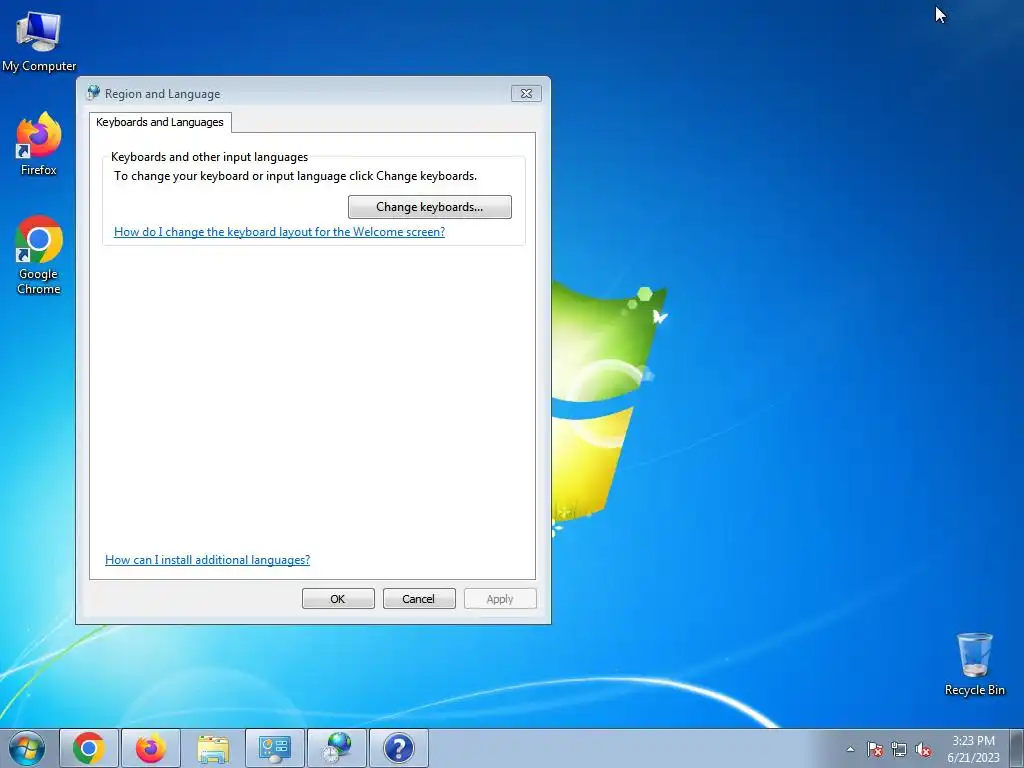1024x768 pixels.
Task: Open Welcome screen keyboard layout help link
Action: (x=280, y=232)
